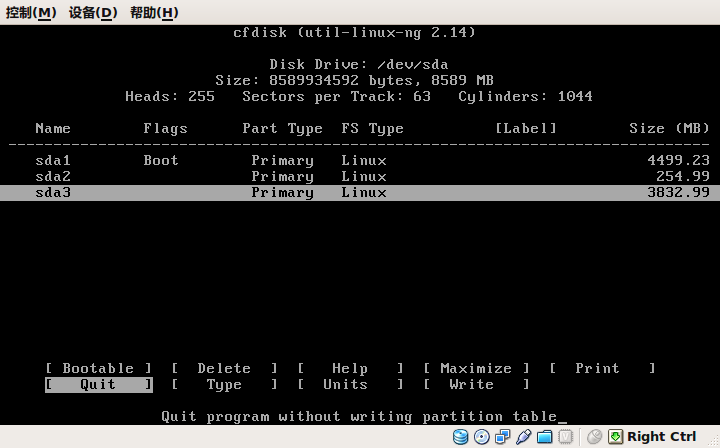Open the 控制(M) menu
Viewport: 720px width, 448px height.
pyautogui.click(x=31, y=12)
